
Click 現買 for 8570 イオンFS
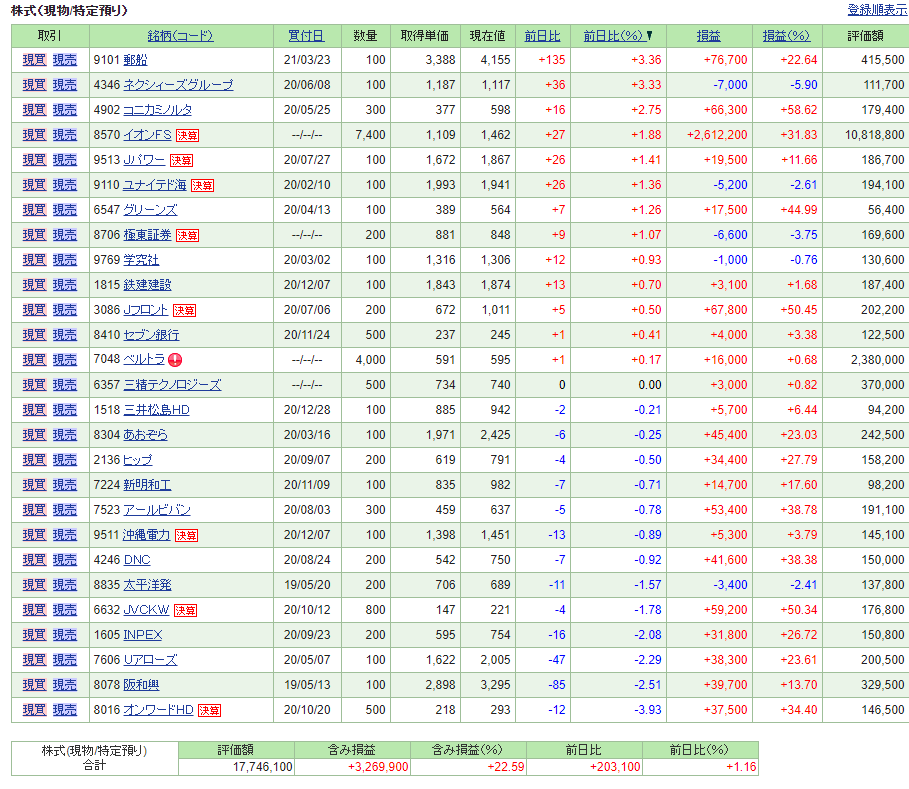point(34,135)
